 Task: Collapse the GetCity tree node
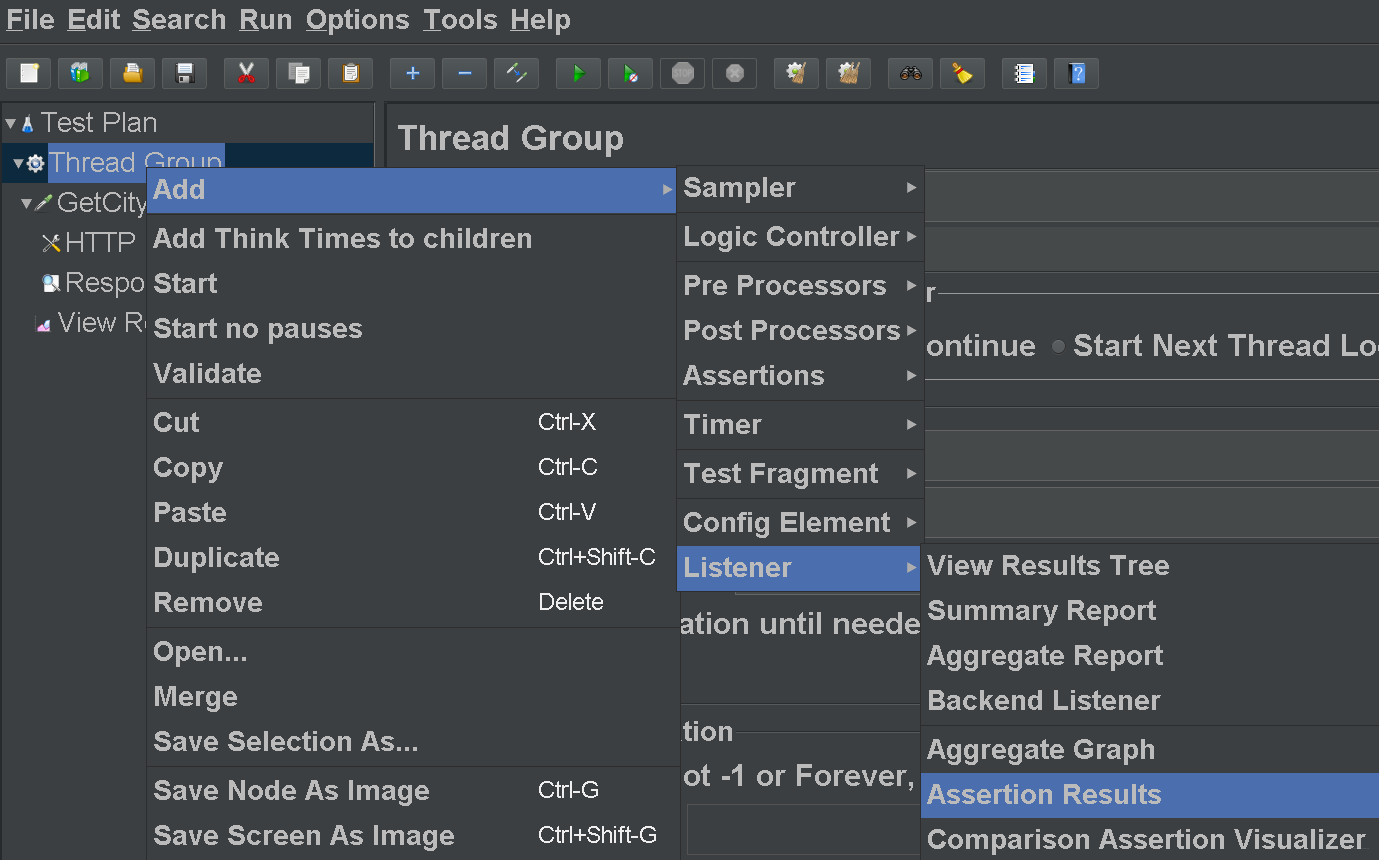(x=26, y=203)
